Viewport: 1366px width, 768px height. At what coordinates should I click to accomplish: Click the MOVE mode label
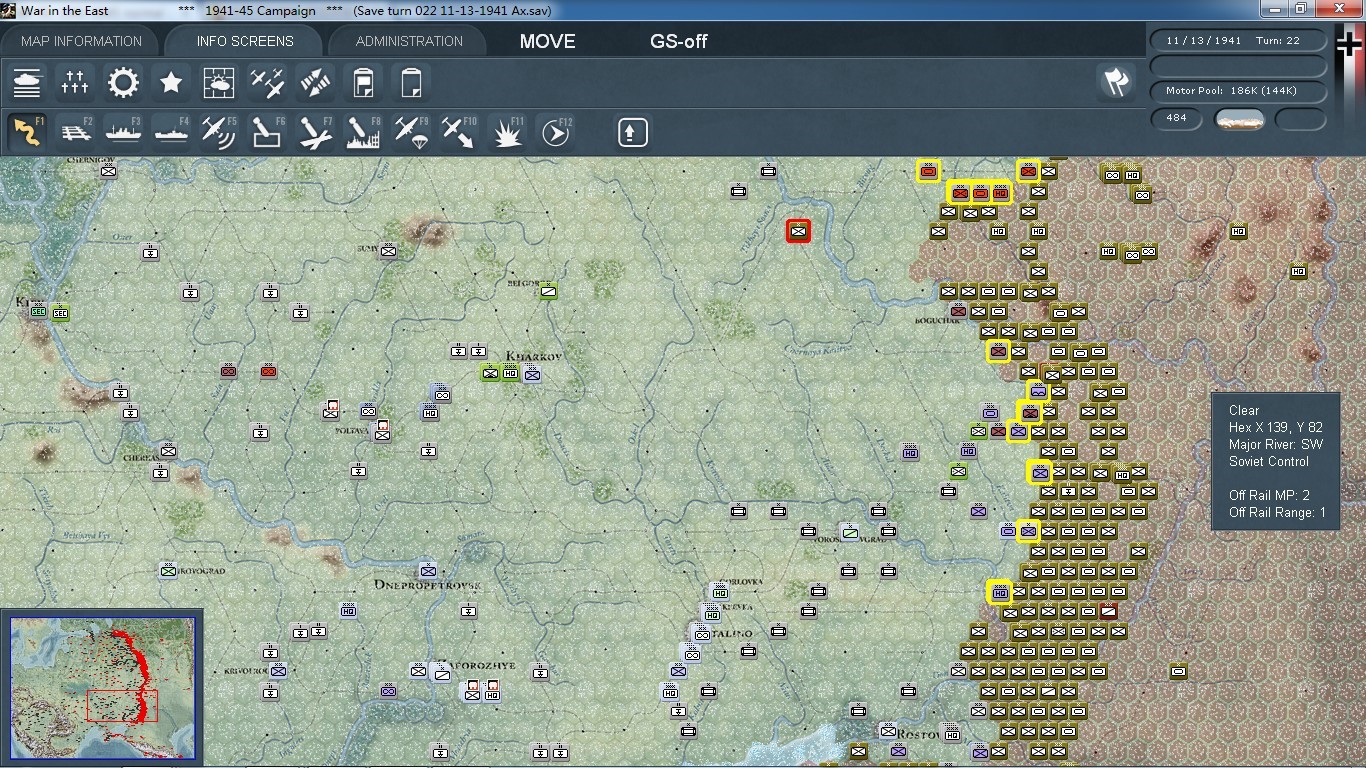coord(547,42)
